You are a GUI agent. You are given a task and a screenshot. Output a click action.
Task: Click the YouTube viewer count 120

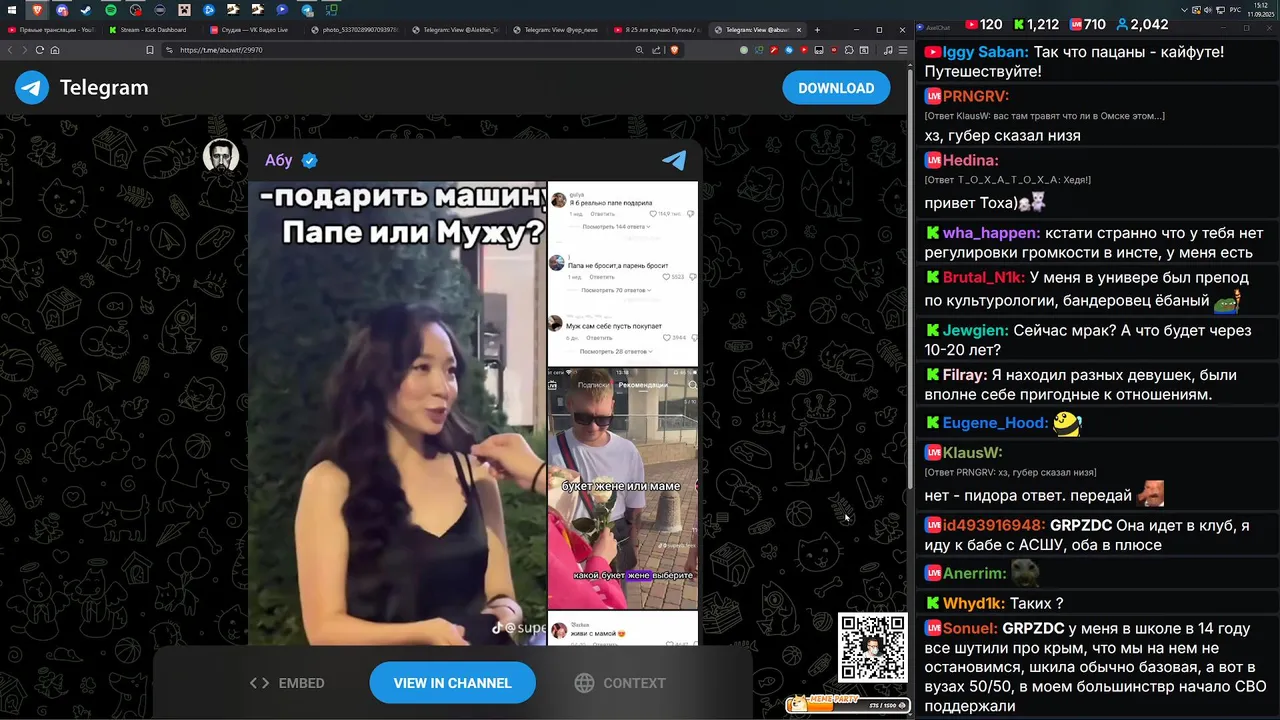(x=982, y=24)
